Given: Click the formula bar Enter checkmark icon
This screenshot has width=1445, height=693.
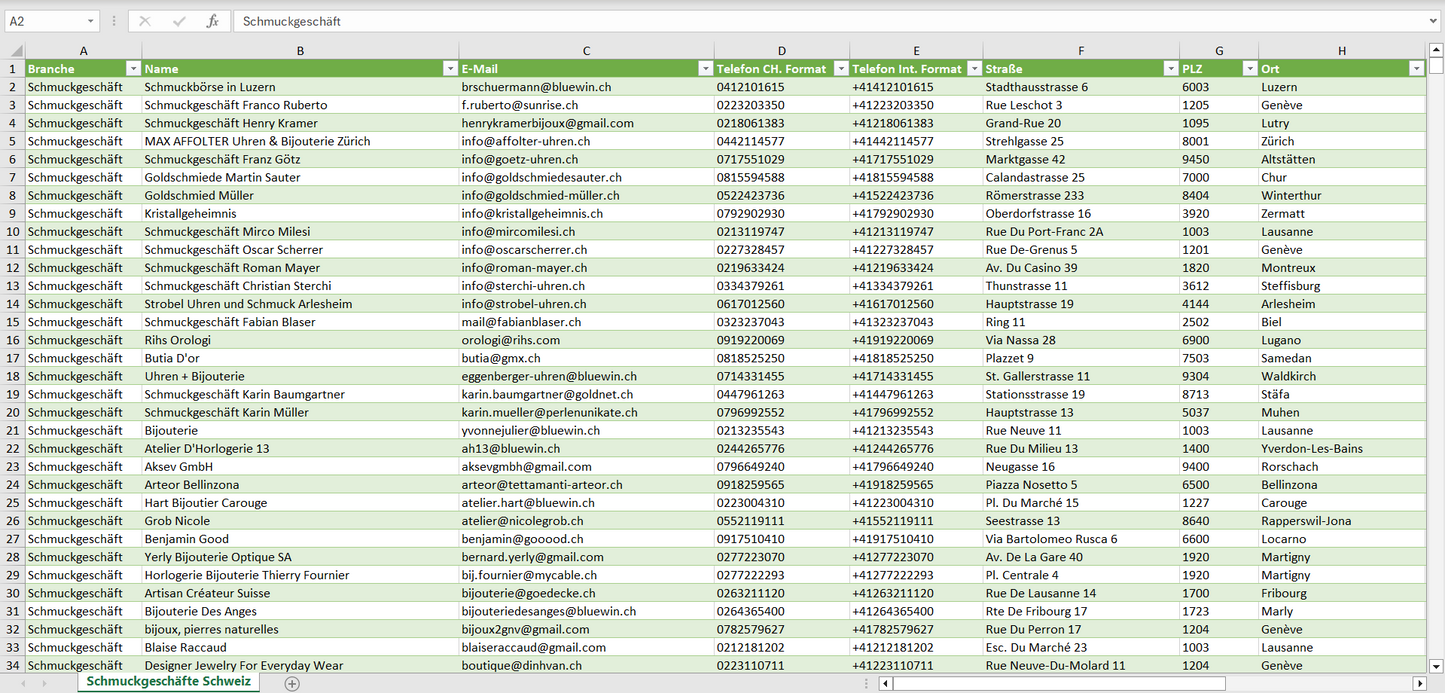Looking at the screenshot, I should pos(179,21).
